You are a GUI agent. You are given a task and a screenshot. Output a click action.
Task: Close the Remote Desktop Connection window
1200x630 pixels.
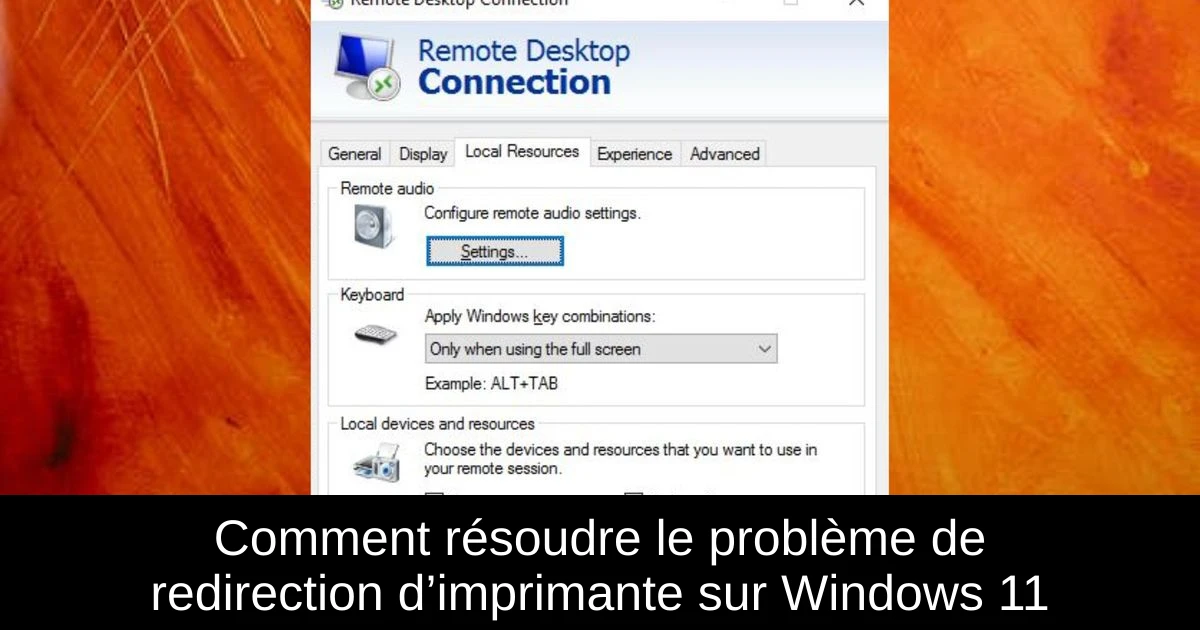coord(856,3)
